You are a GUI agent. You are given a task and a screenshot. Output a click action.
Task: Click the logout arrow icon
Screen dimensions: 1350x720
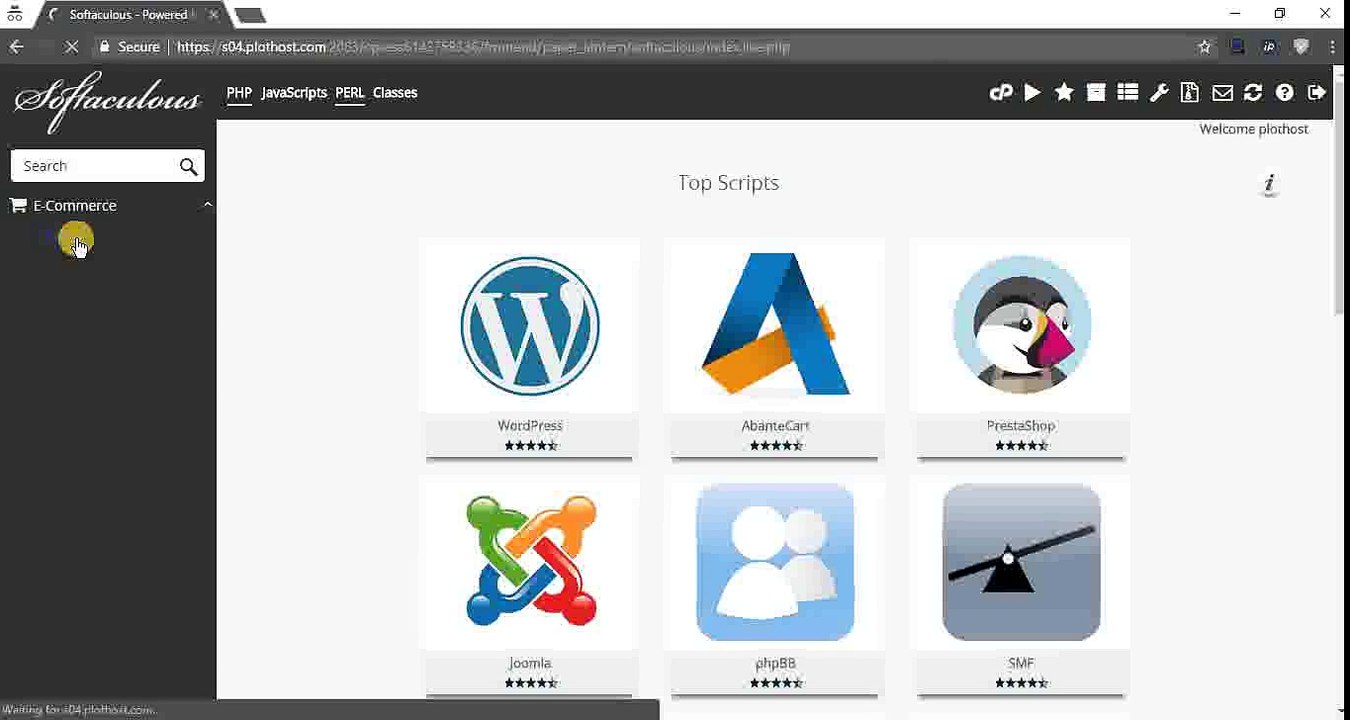coord(1317,92)
